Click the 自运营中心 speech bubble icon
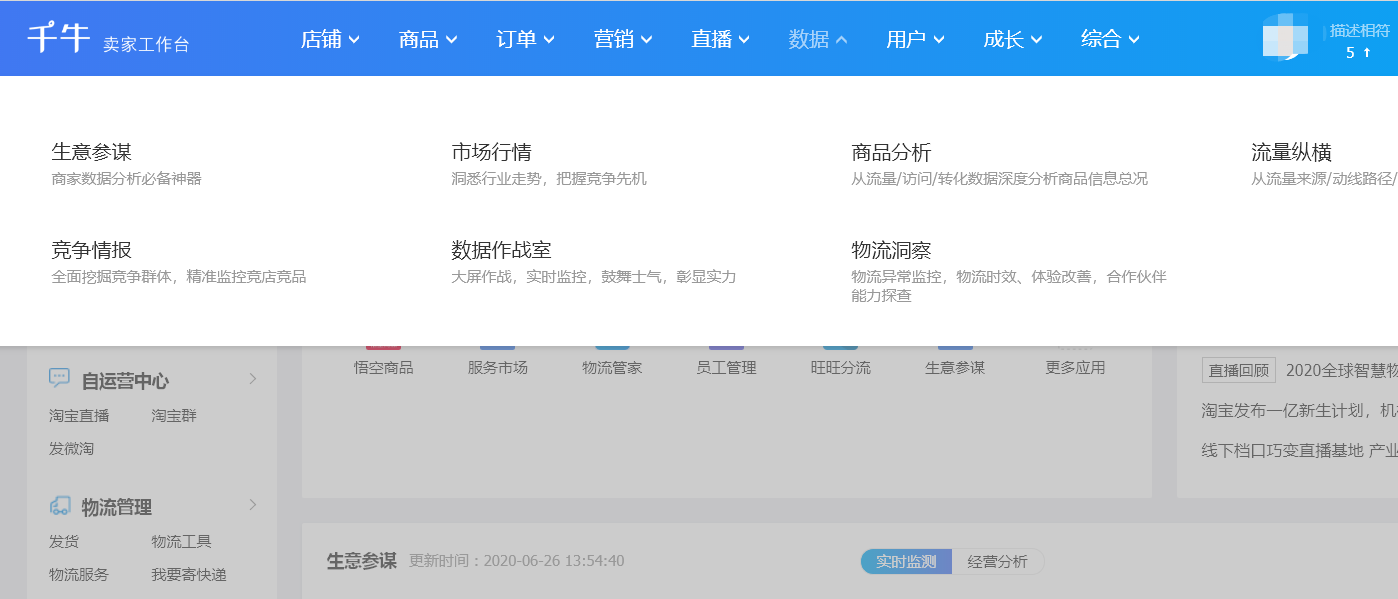Viewport: 1398px width, 599px height. [60, 378]
